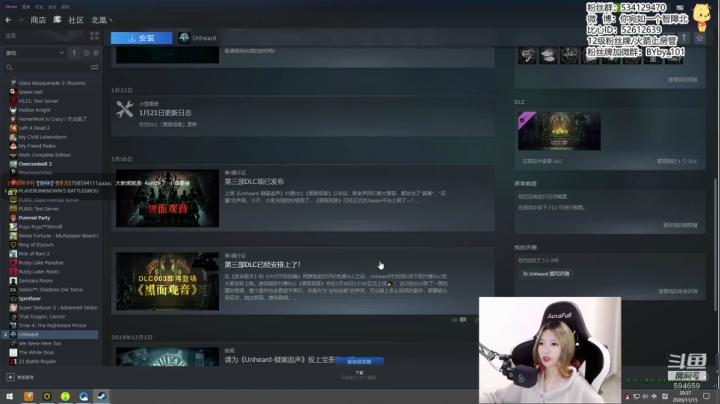720x404 pixels.
Task: Select The White Door
Action: 36,353
